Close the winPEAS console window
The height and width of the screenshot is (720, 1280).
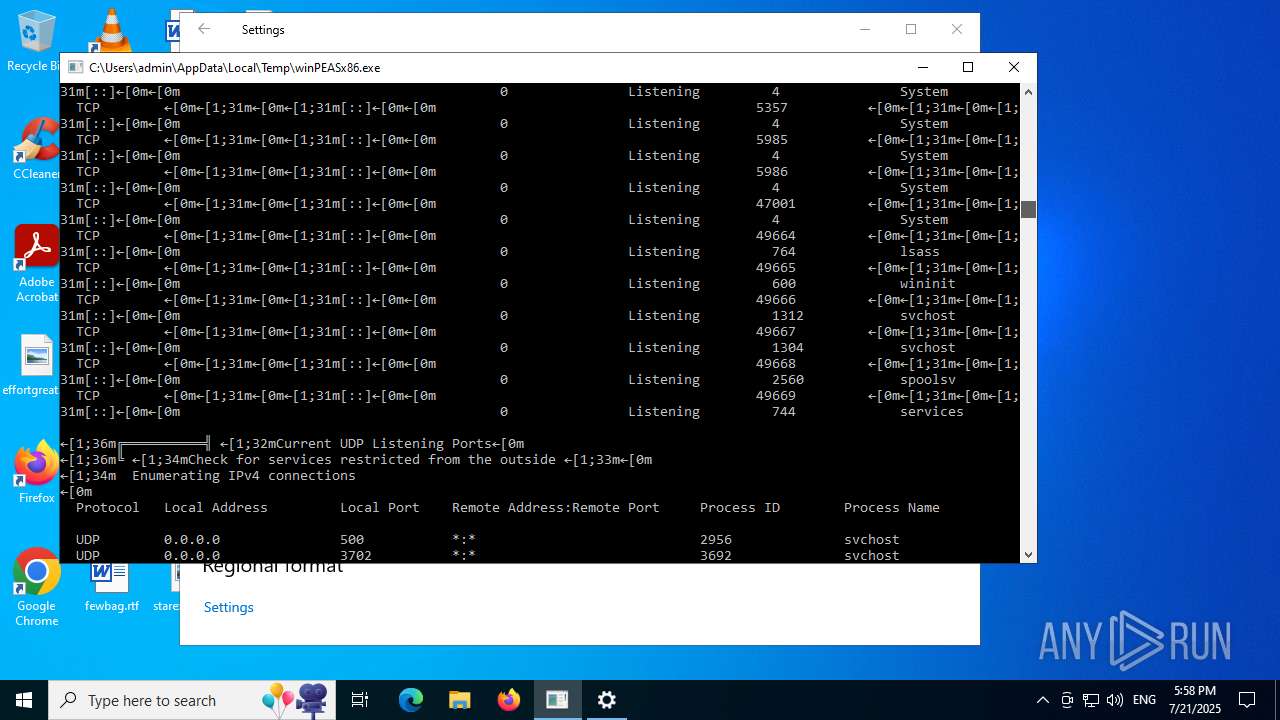pos(1013,67)
